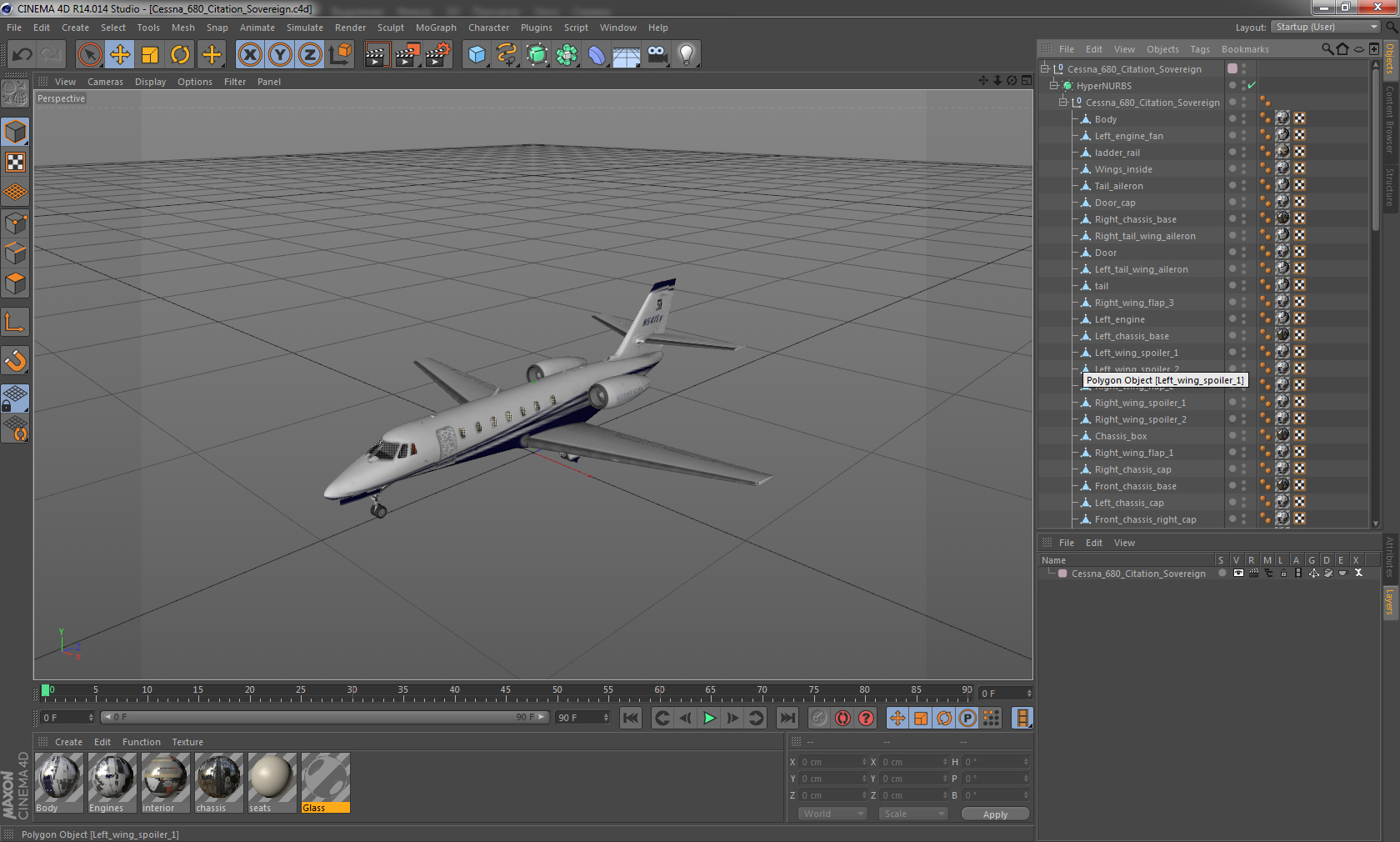
Task: Open the Render Settings
Action: point(437,55)
